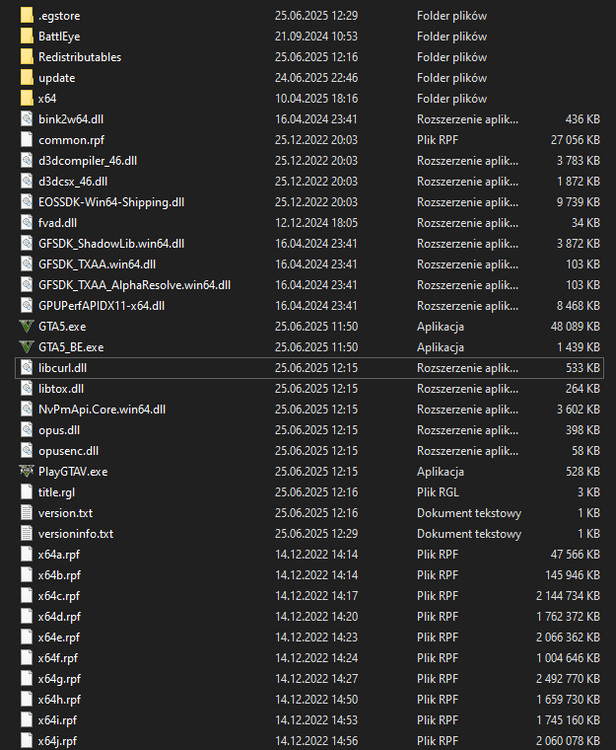The height and width of the screenshot is (750, 616).
Task: Select the x64 folder name
Action: point(47,99)
